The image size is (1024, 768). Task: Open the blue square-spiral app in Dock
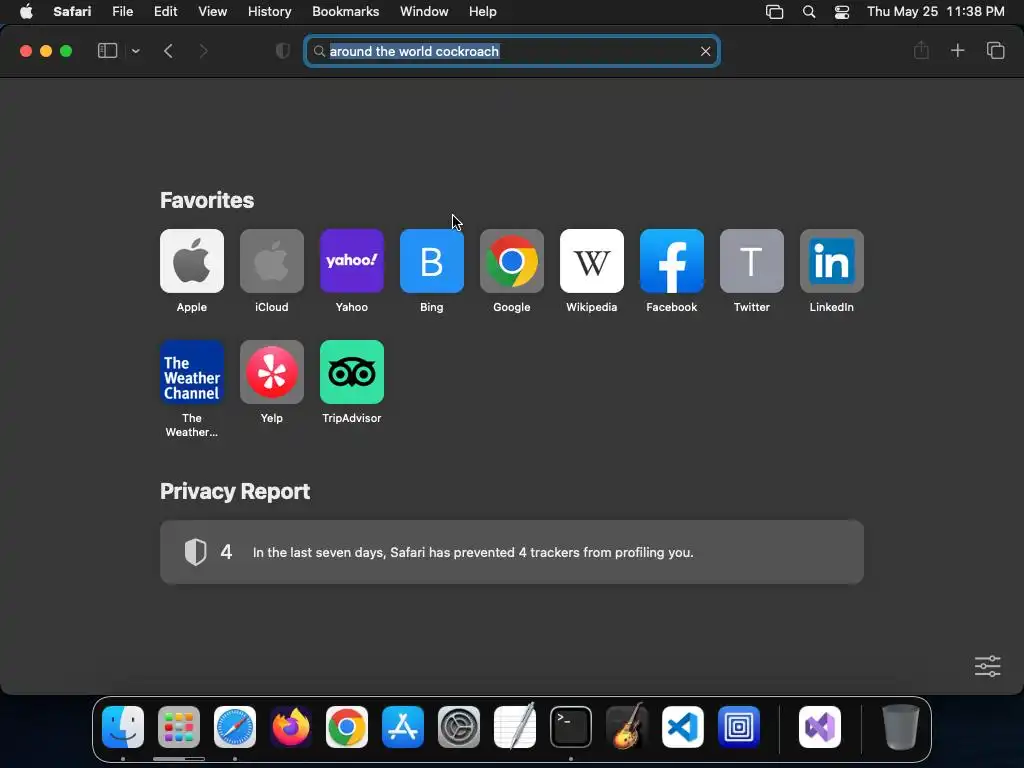pyautogui.click(x=739, y=727)
